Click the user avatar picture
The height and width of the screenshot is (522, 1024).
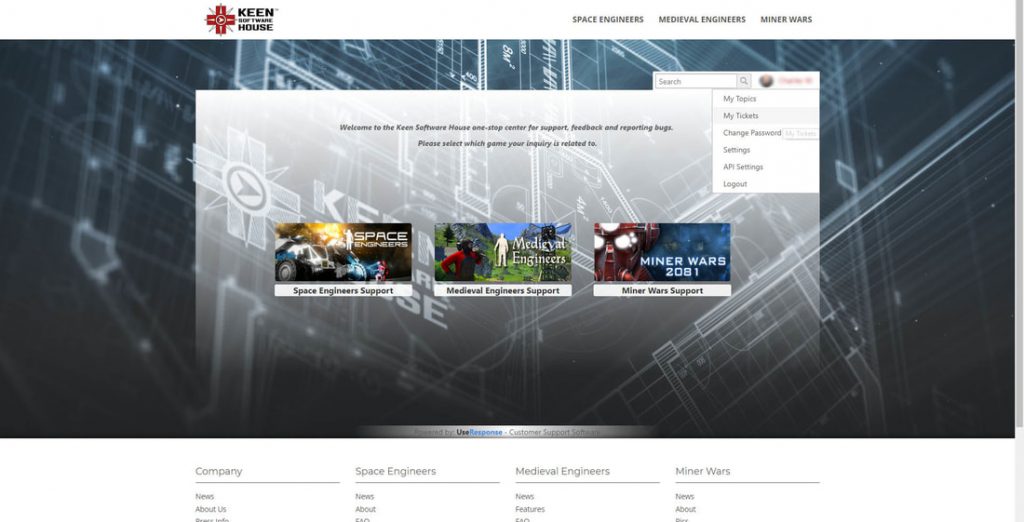point(766,80)
